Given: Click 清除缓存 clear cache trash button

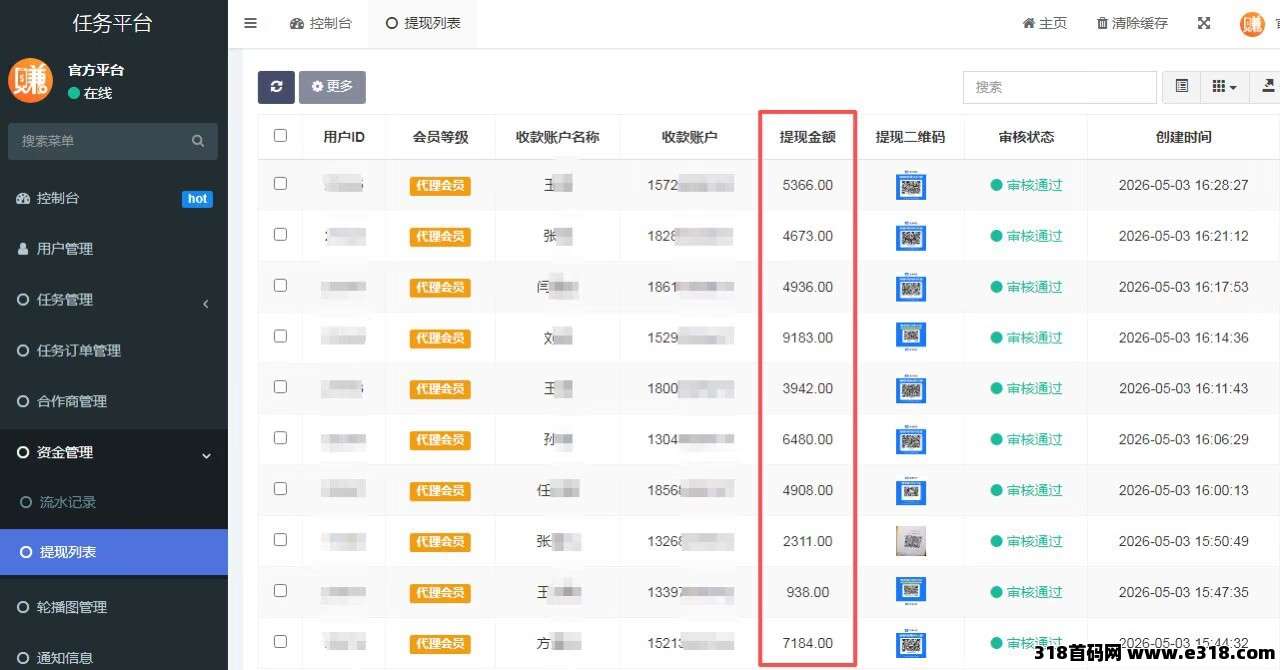Looking at the screenshot, I should click(x=1132, y=23).
